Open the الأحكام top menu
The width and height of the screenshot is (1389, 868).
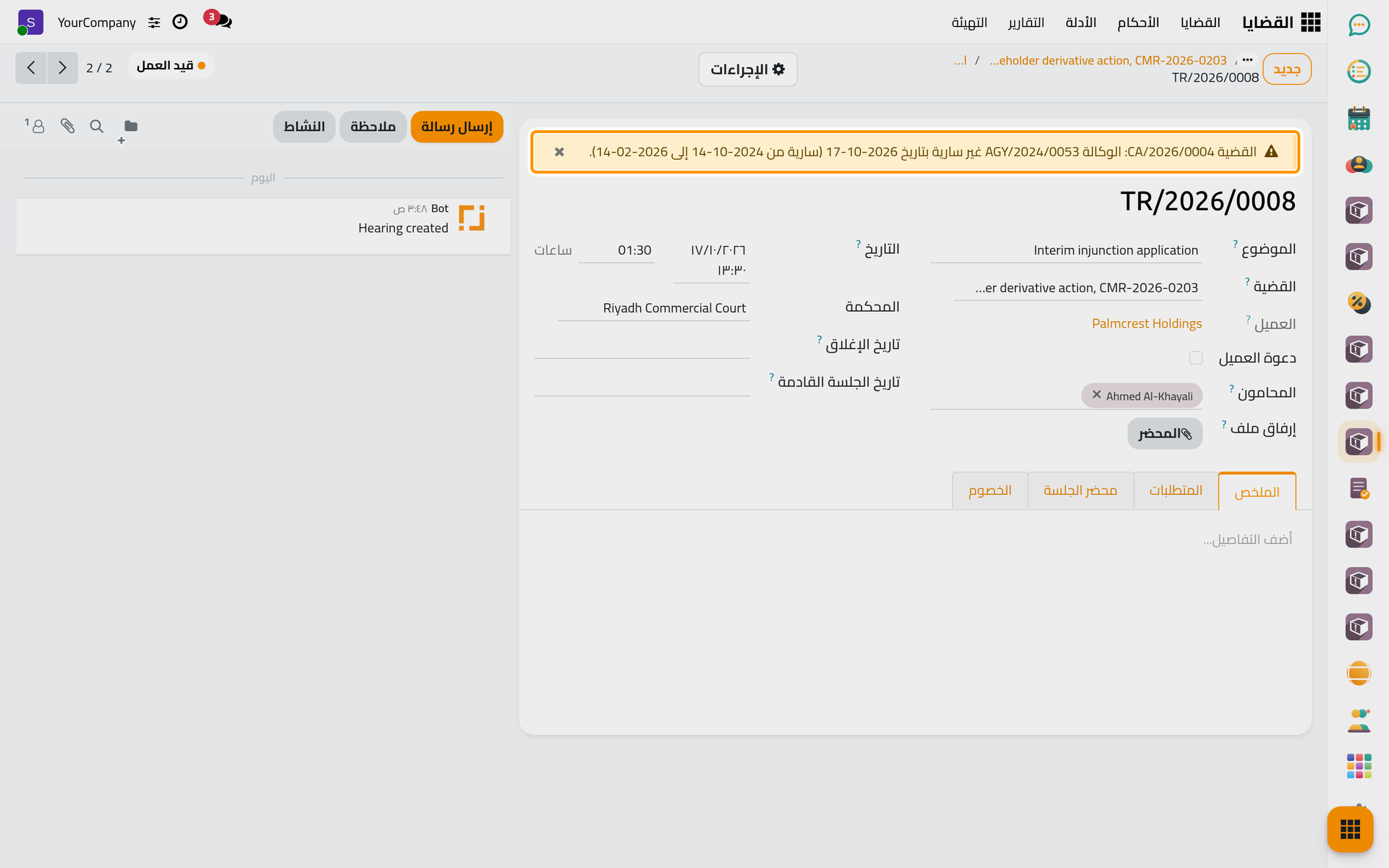[1138, 22]
